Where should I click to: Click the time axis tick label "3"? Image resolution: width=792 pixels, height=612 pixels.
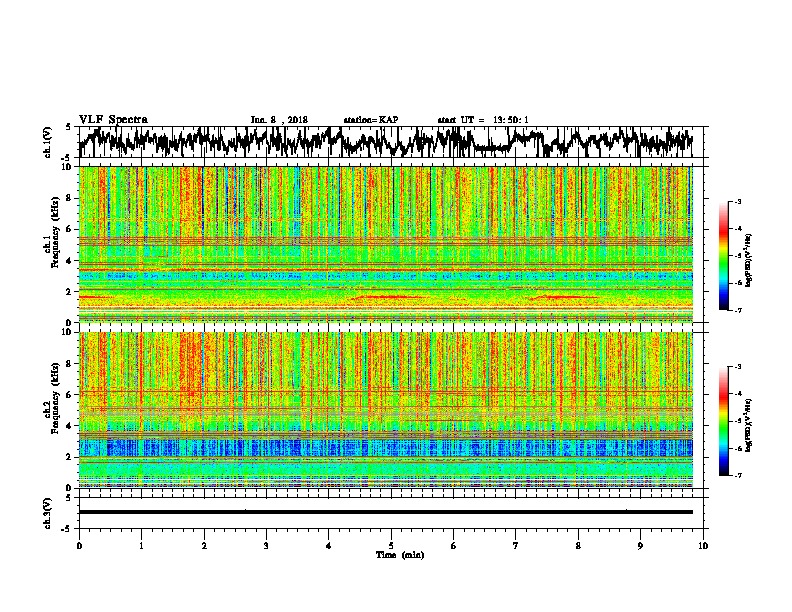266,546
